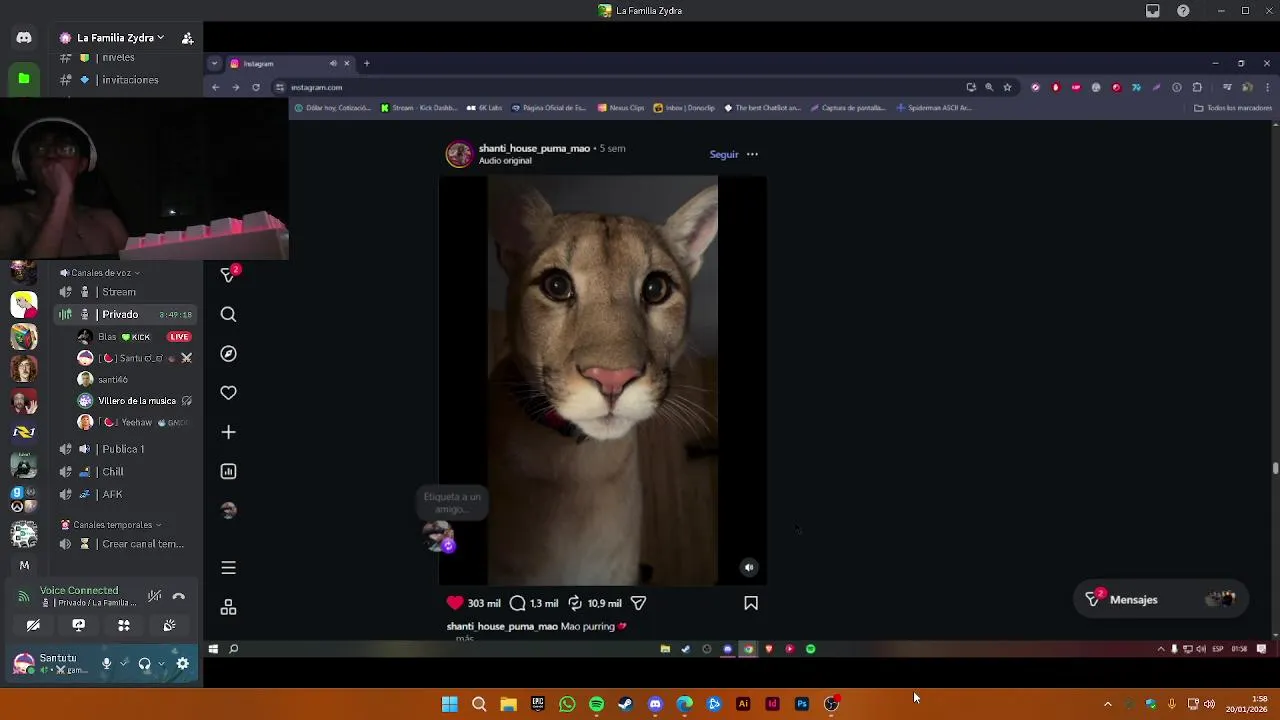
Task: Open the Meta apps grid icon
Action: 228,608
